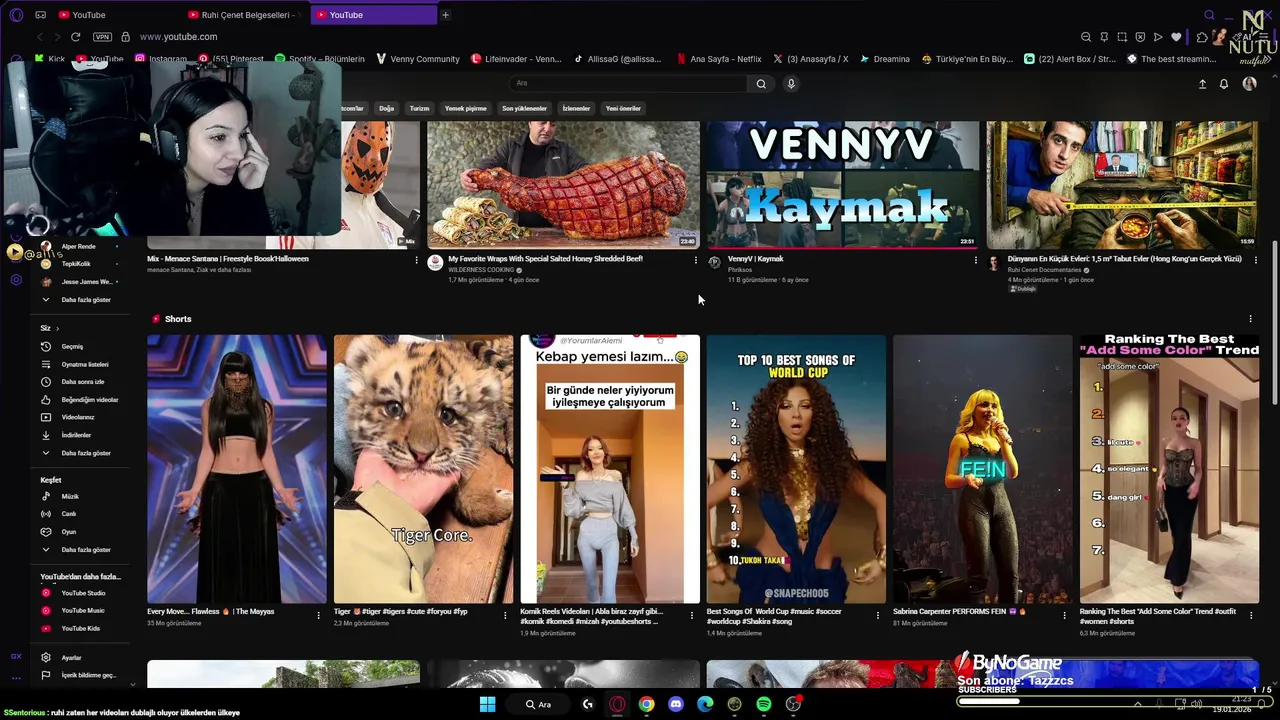Open the Anasayfa / X bookmark
Viewport: 1280px width, 720px height.
(810, 59)
